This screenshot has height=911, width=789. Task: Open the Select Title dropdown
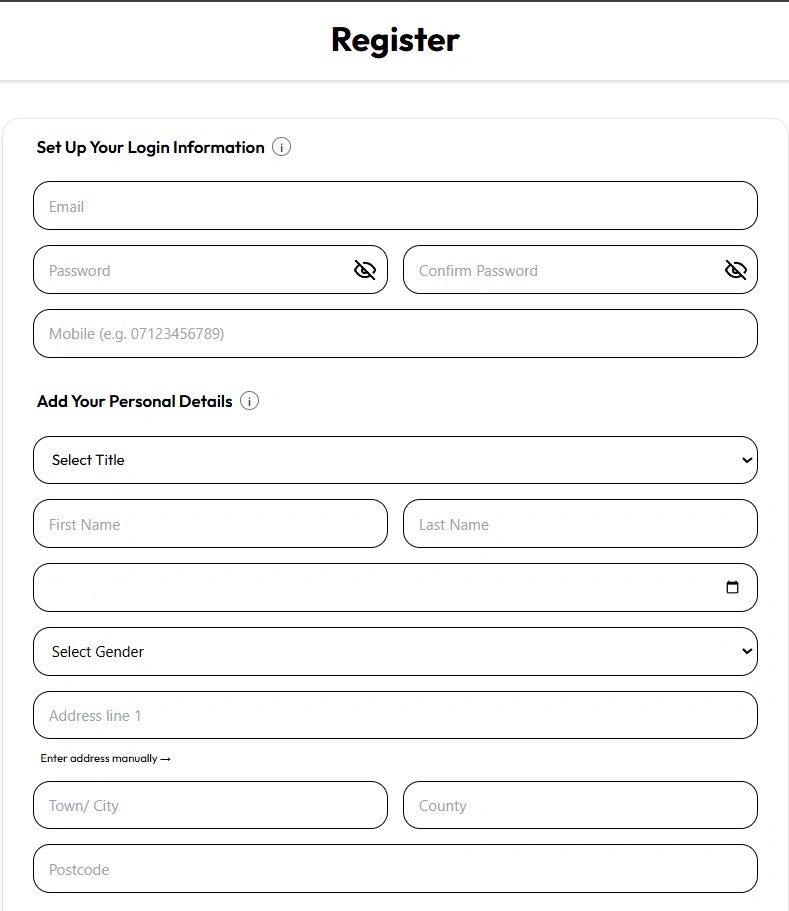[395, 460]
